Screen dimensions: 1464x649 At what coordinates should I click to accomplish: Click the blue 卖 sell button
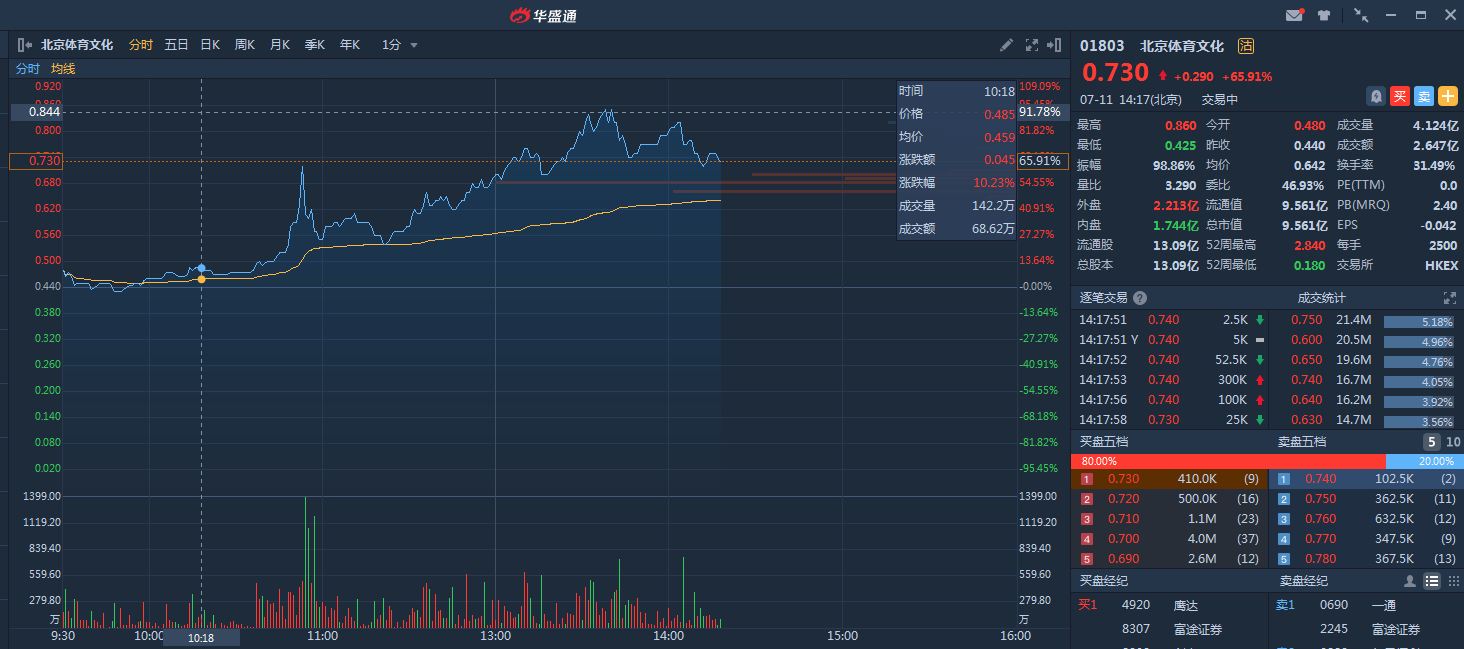click(1424, 96)
